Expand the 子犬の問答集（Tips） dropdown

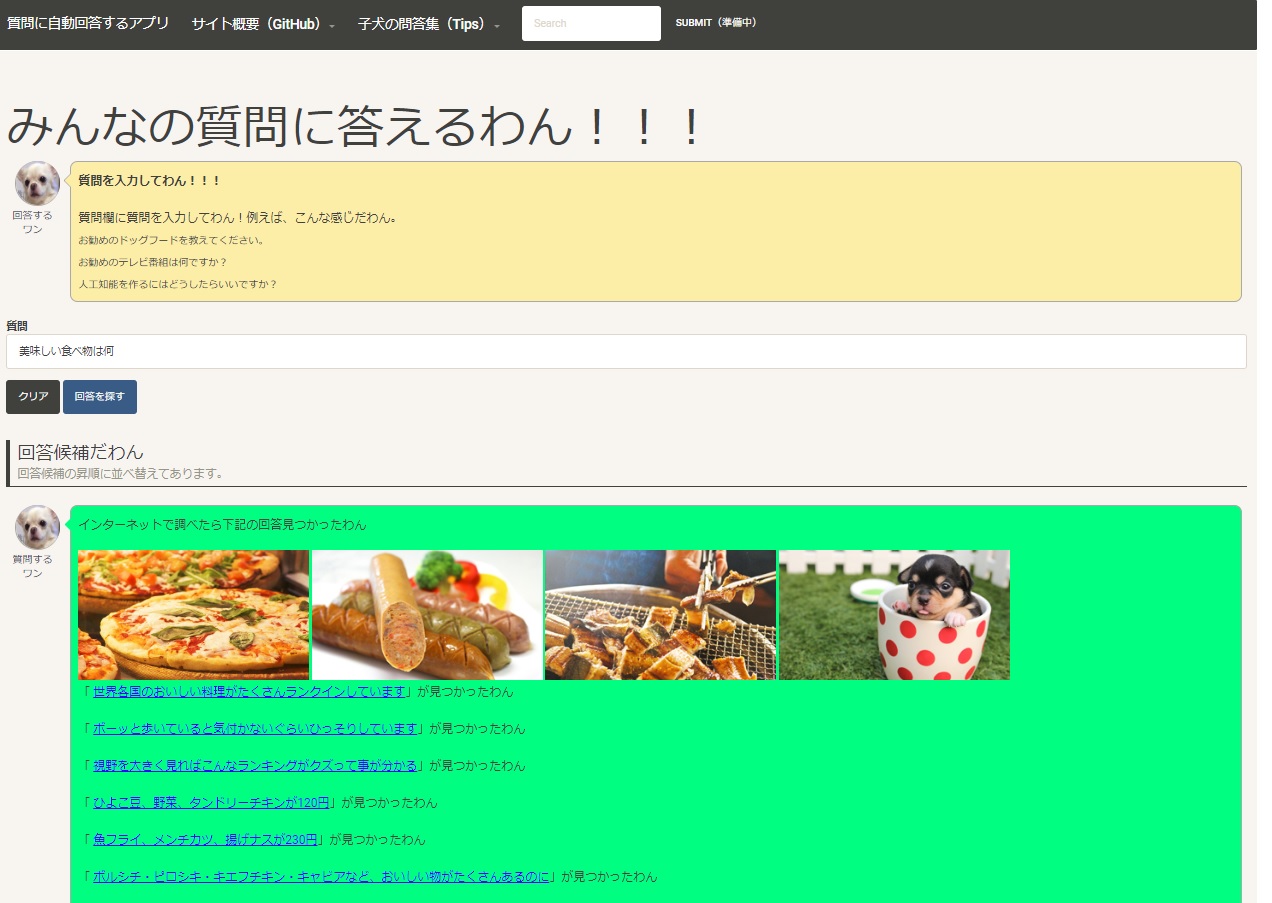coord(429,24)
